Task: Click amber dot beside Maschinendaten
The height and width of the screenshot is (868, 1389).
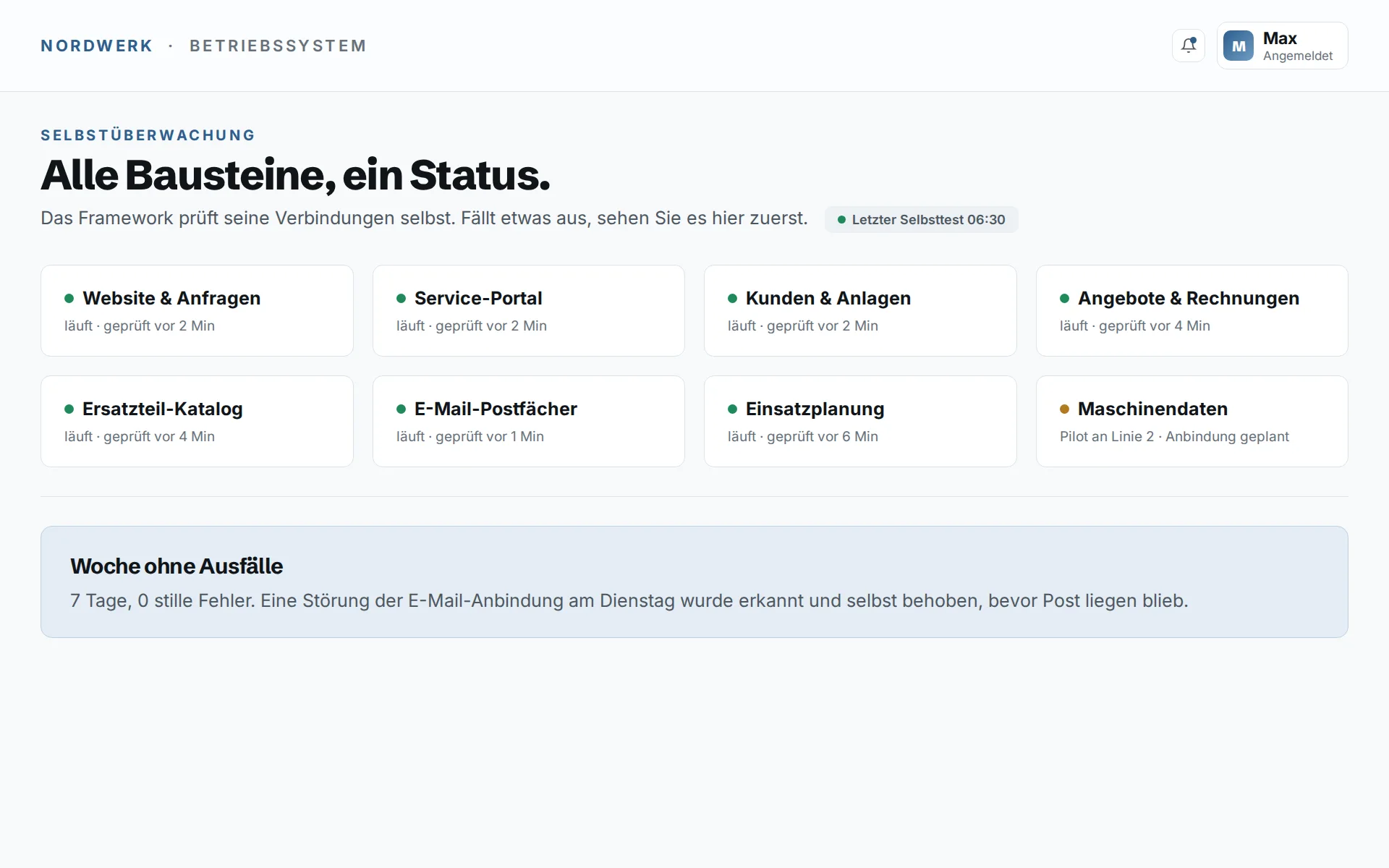Action: point(1064,409)
